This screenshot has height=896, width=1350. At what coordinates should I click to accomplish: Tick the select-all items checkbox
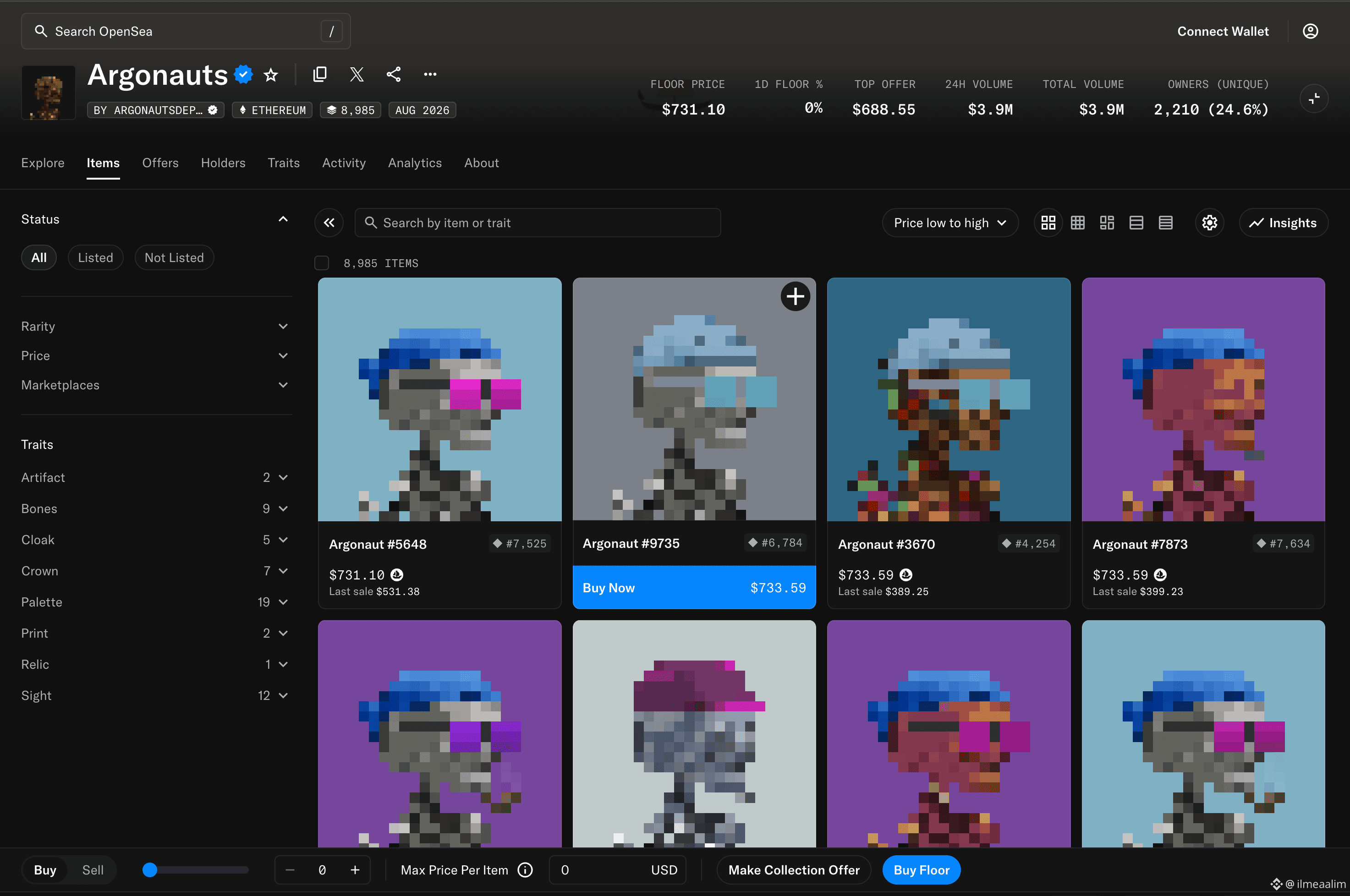(x=322, y=263)
